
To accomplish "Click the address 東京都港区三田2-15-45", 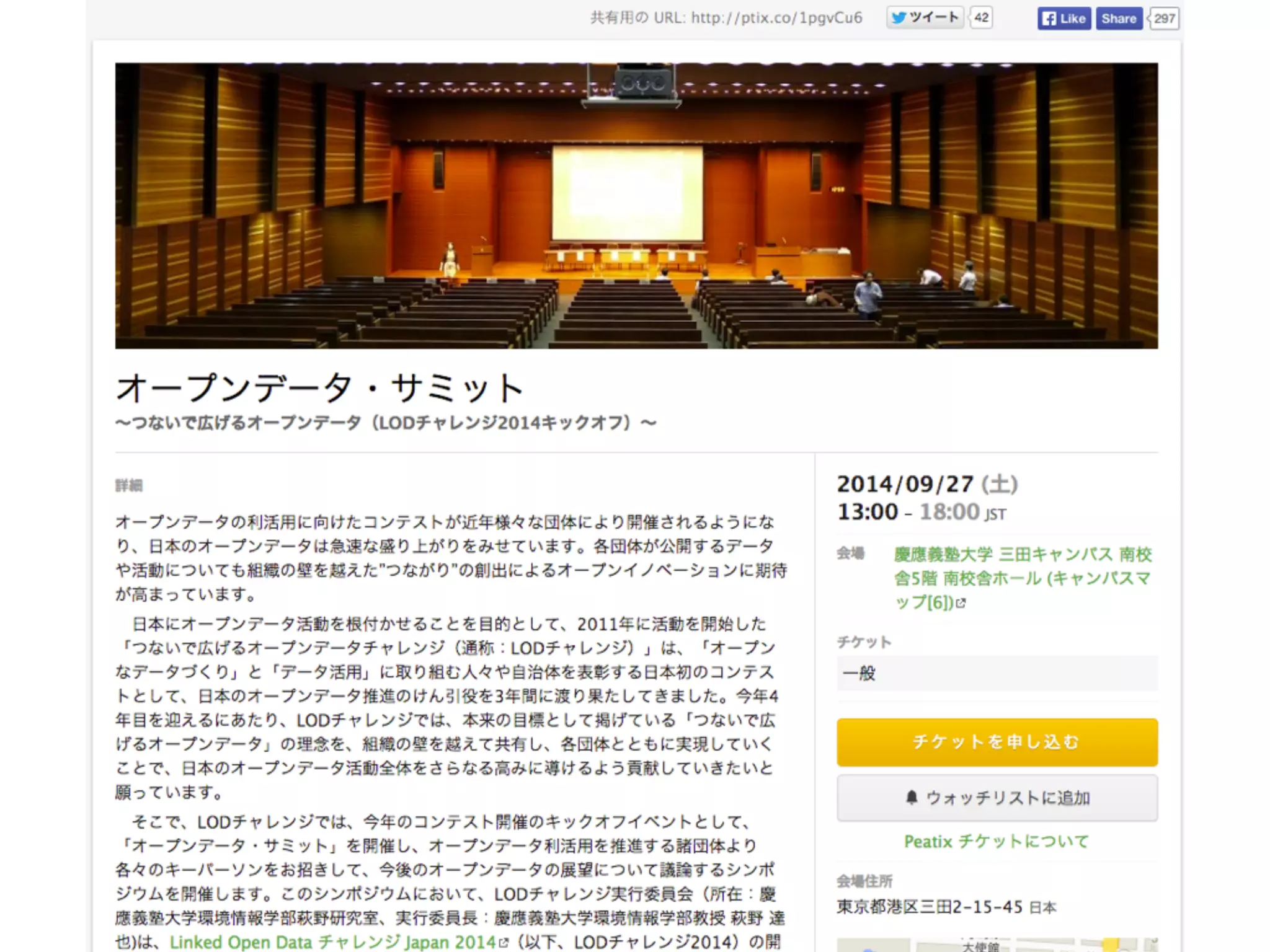I will 929,907.
